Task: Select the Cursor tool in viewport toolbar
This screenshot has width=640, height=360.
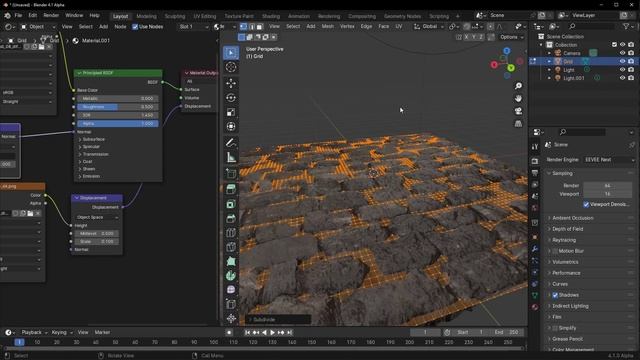Action: 231,67
